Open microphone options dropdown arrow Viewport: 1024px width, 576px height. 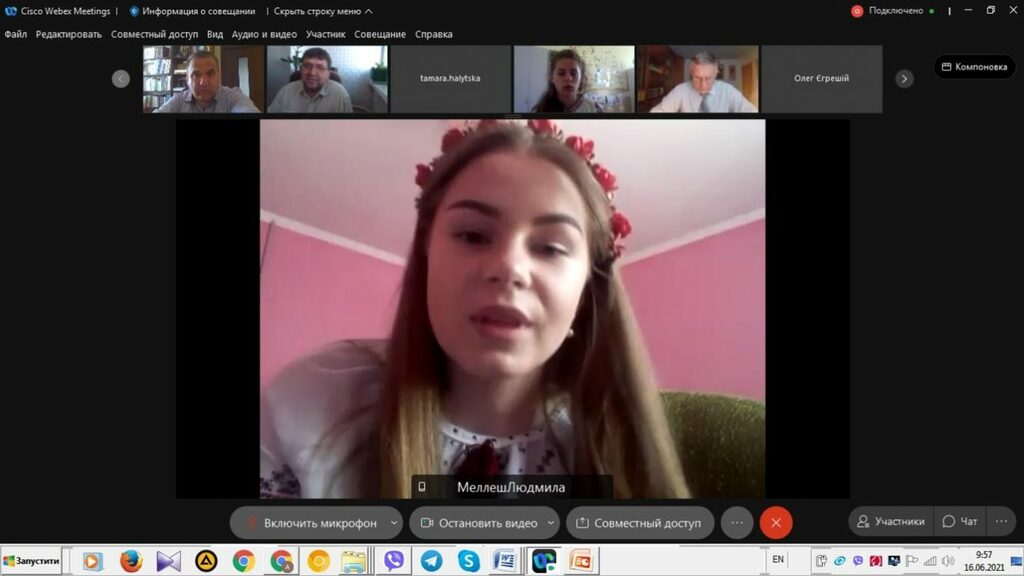(x=394, y=523)
